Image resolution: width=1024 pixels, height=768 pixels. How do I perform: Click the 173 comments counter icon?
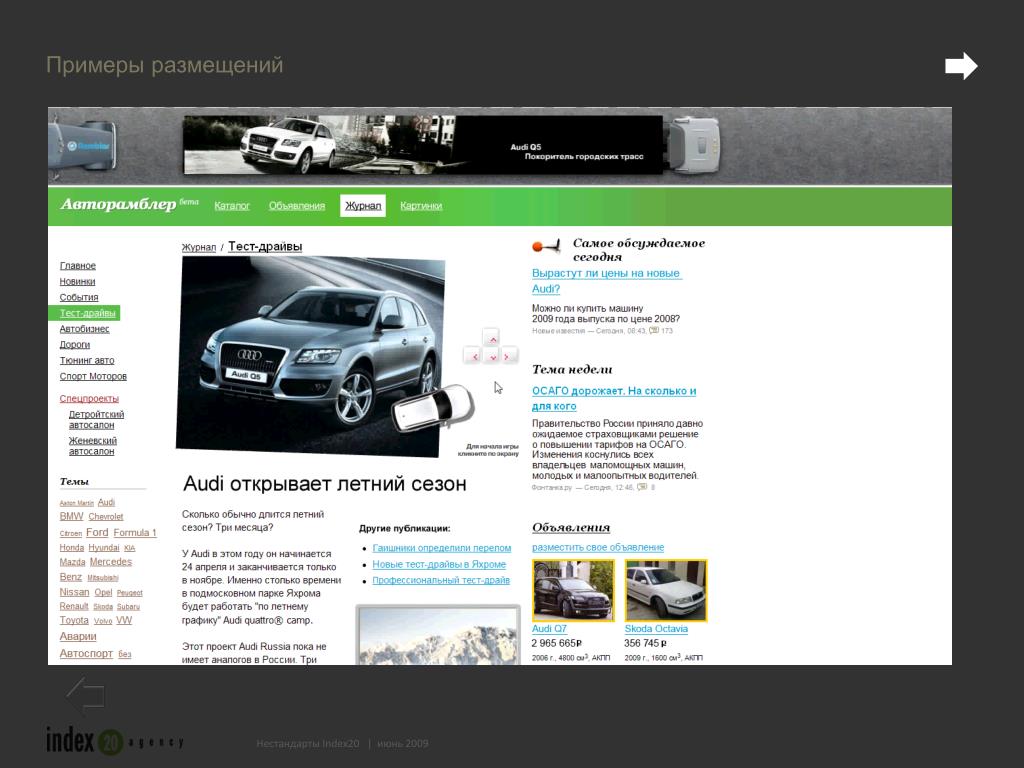click(x=654, y=330)
